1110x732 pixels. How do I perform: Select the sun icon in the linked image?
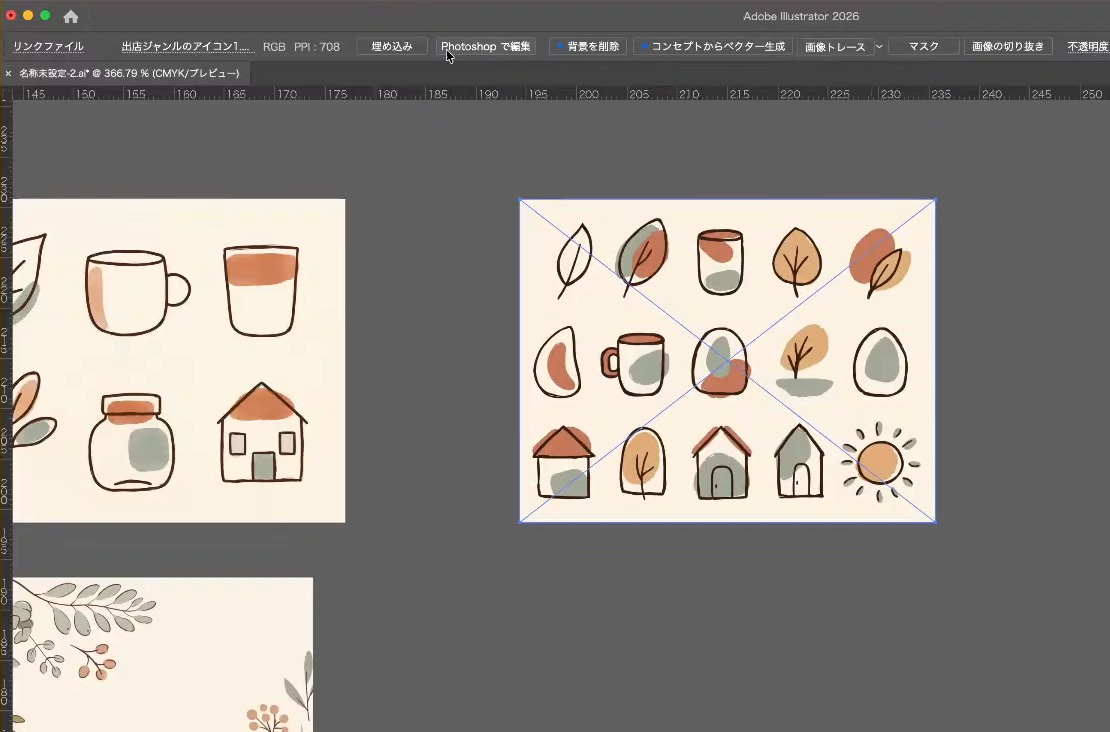[x=880, y=462]
